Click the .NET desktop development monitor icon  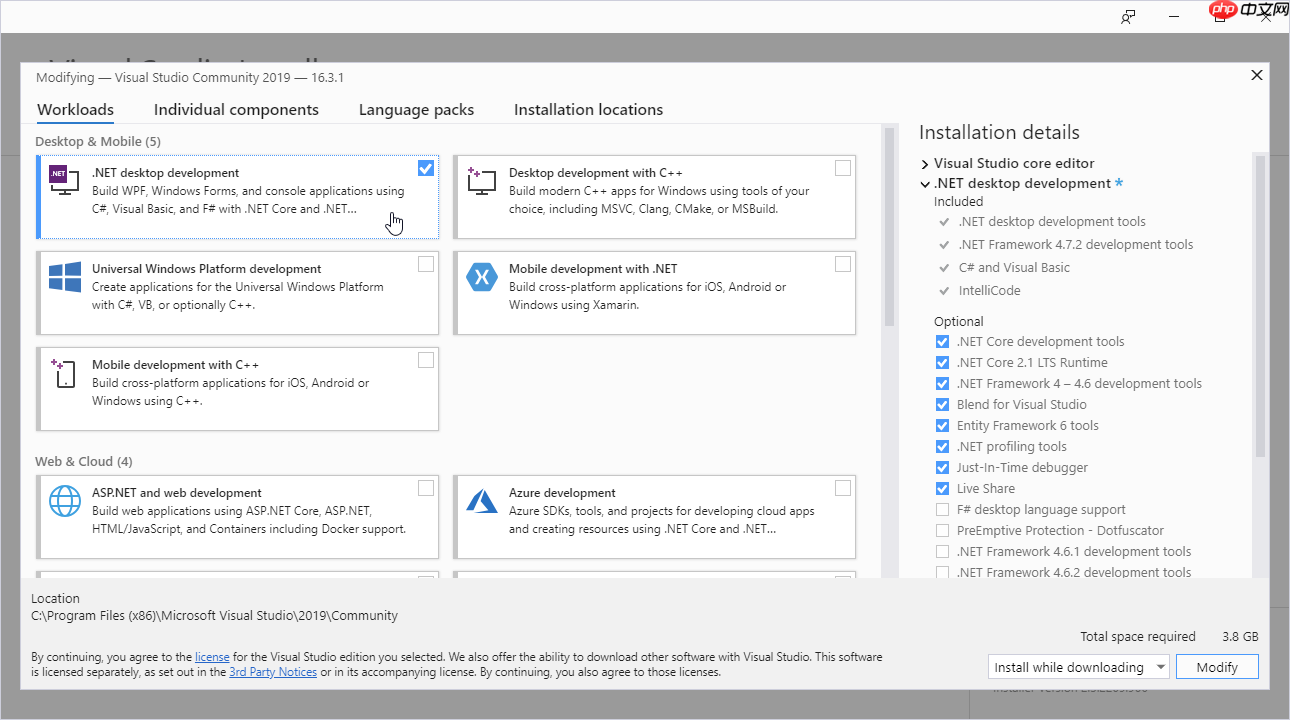pos(64,180)
